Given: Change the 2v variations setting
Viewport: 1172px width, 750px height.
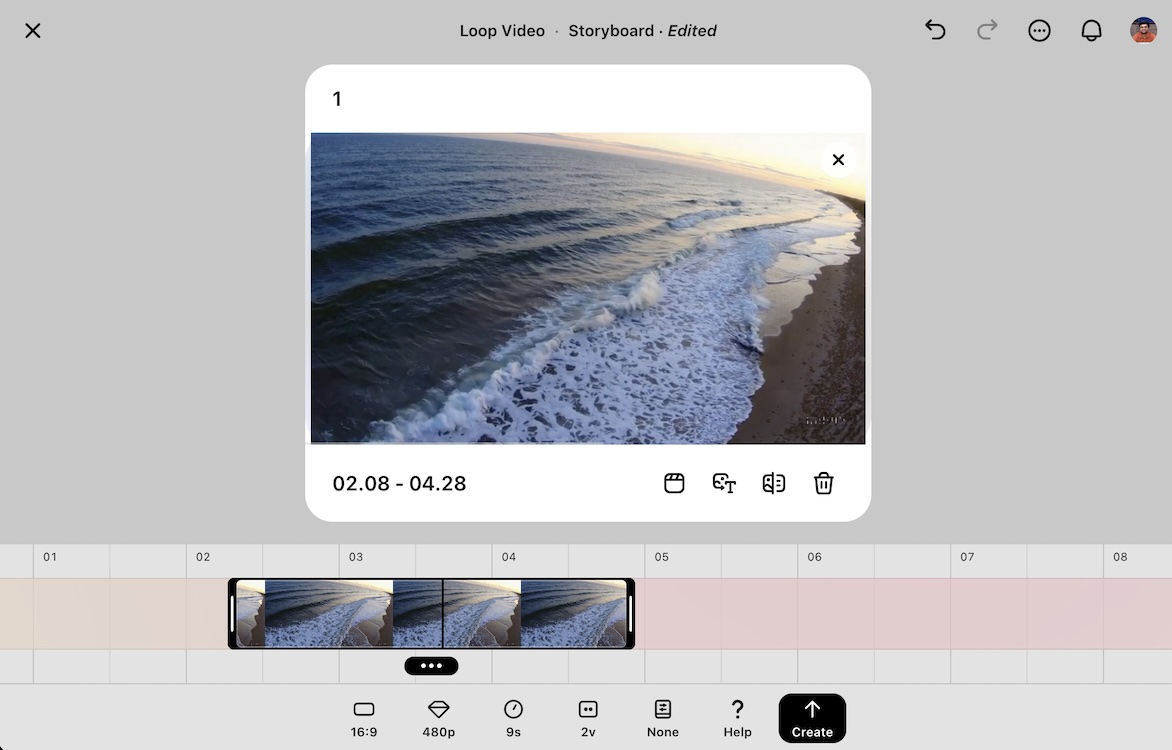Looking at the screenshot, I should coord(588,718).
